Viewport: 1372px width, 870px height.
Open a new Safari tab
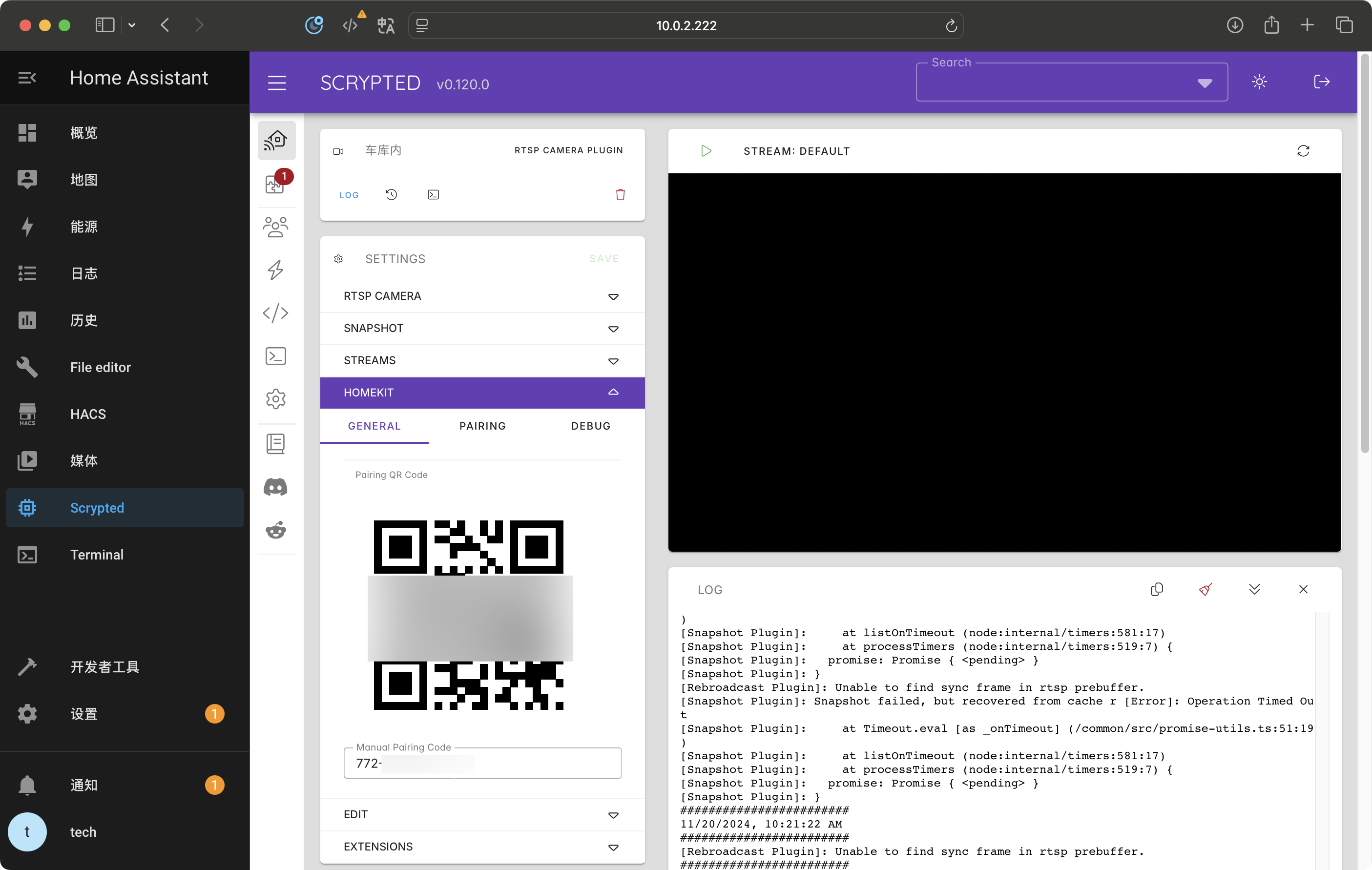point(1307,25)
